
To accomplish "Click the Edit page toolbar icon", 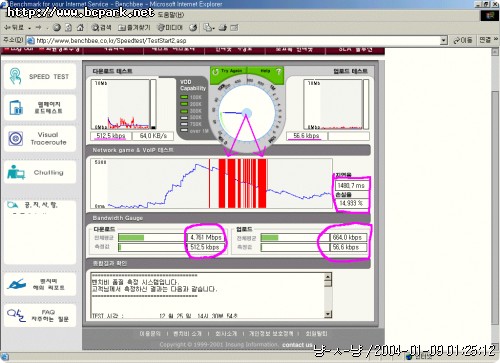I will [234, 28].
